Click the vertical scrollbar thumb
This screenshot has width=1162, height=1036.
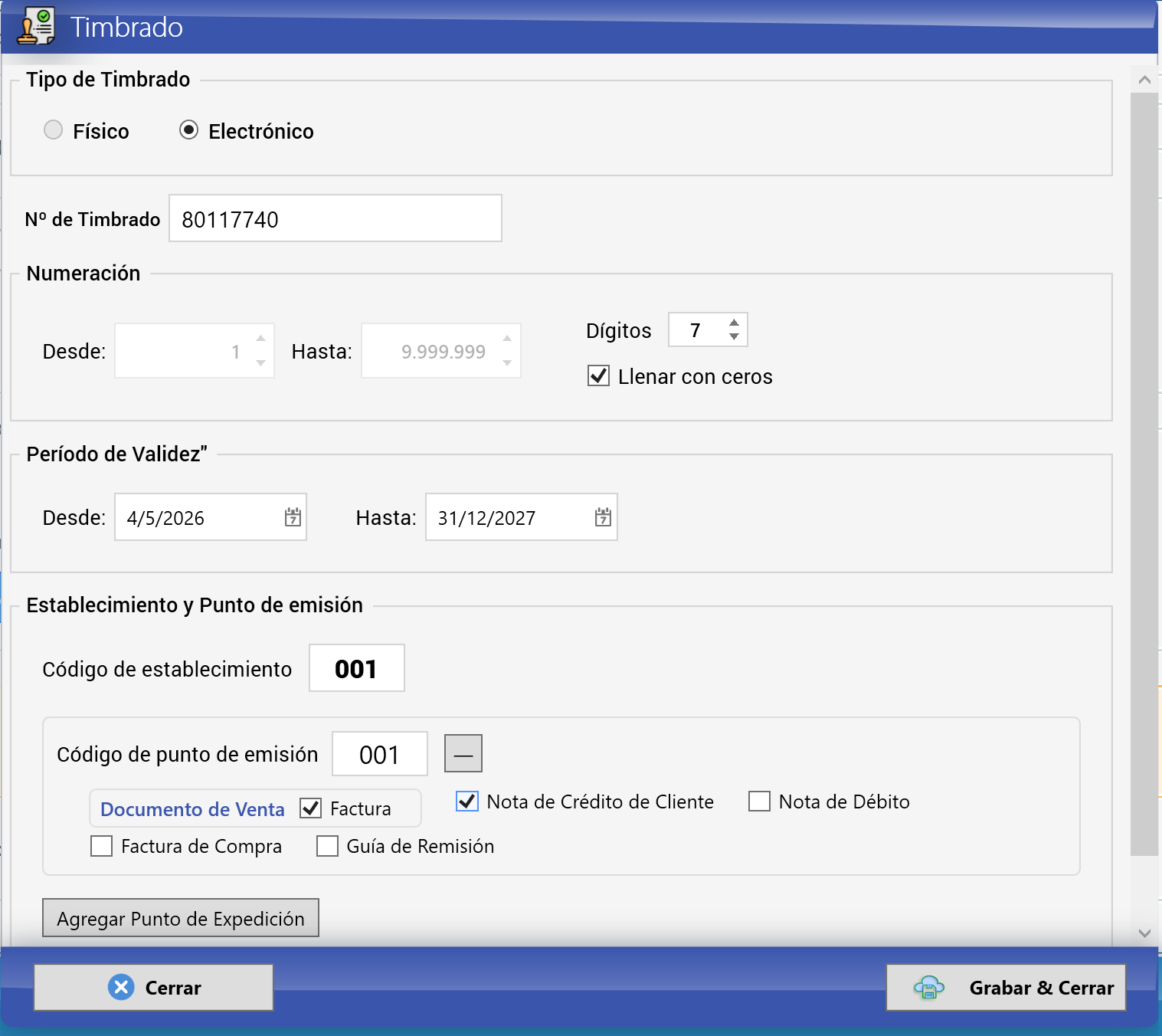pos(1144,474)
